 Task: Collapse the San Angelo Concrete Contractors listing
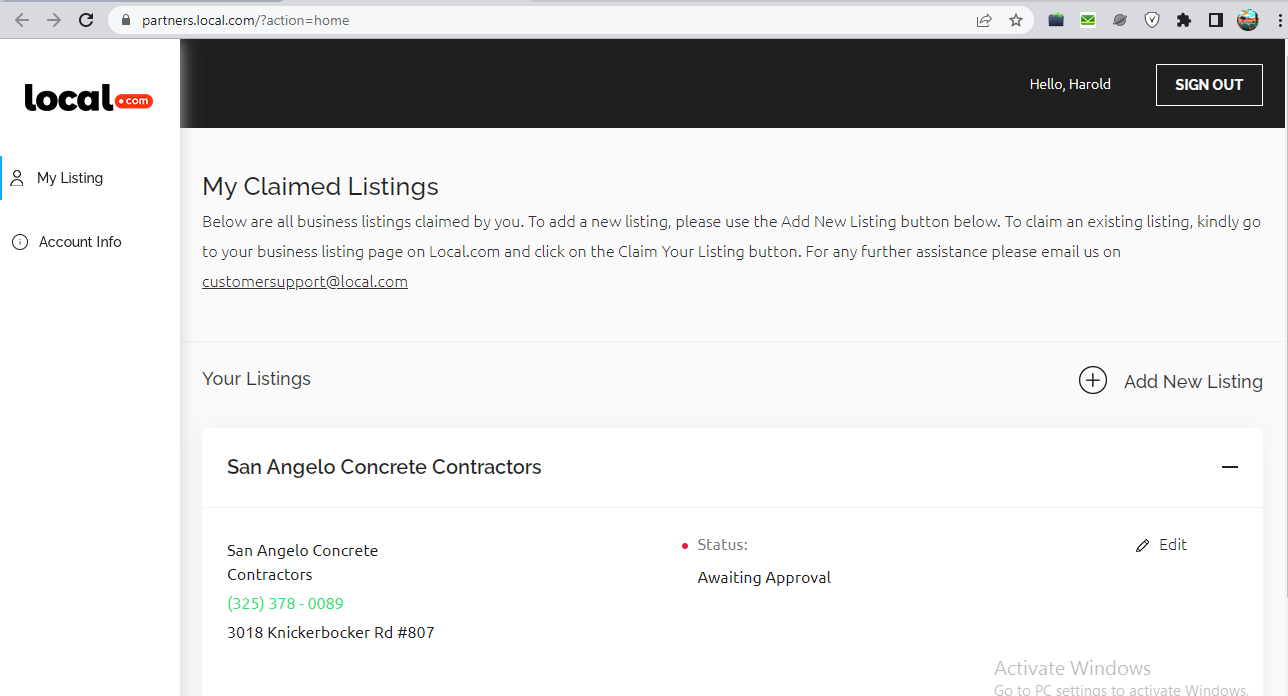point(1230,467)
